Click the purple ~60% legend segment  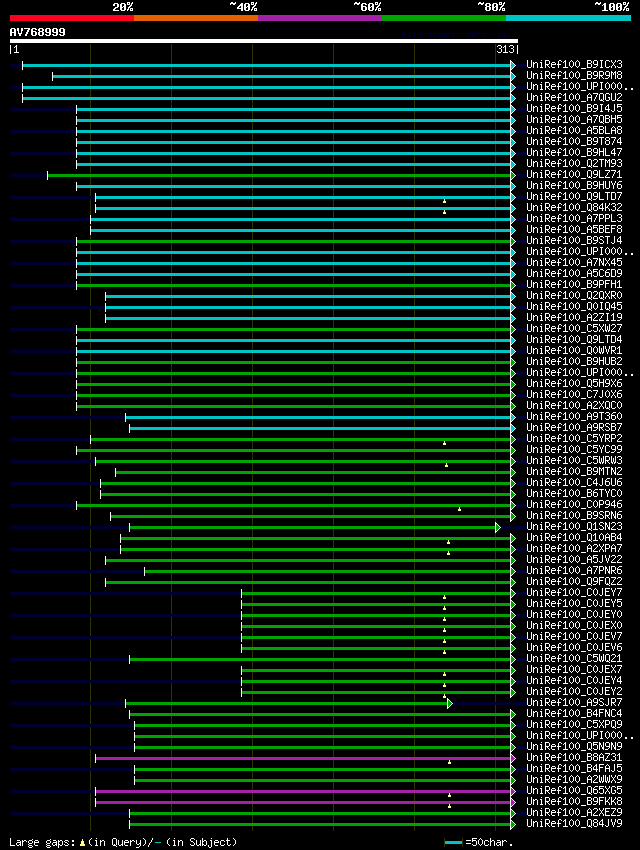(x=320, y=18)
